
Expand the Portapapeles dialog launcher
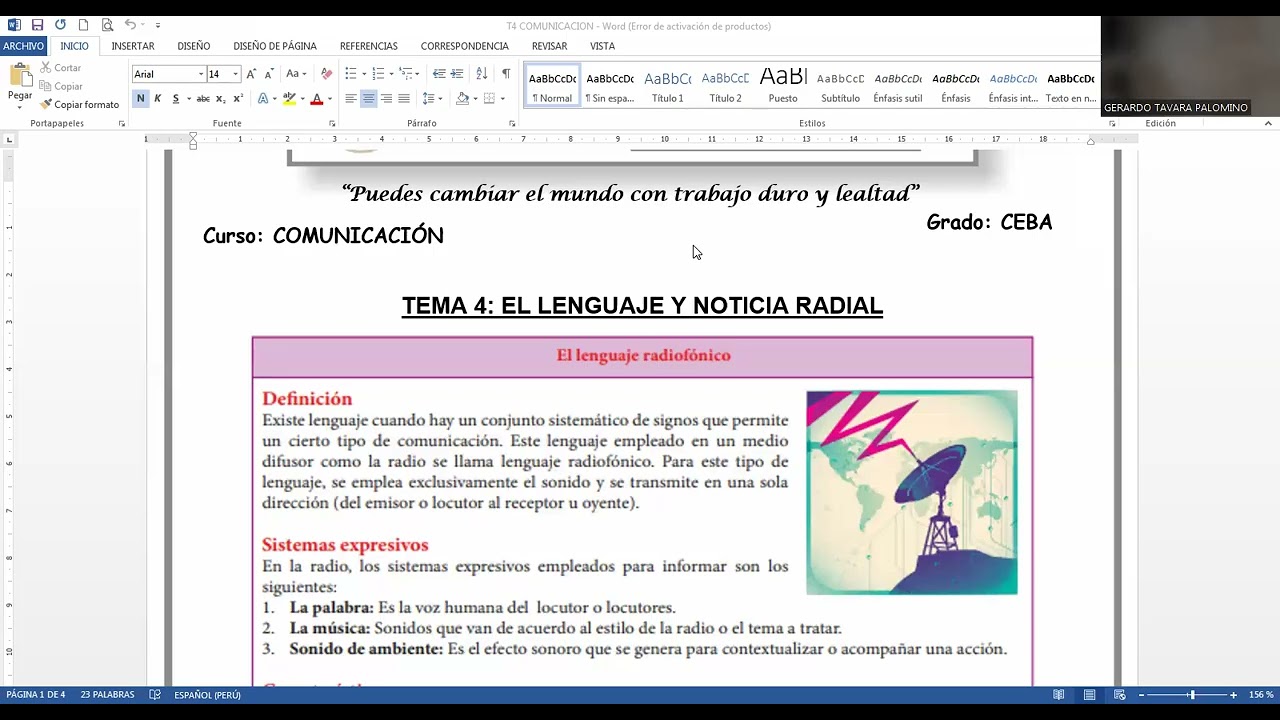pyautogui.click(x=122, y=124)
